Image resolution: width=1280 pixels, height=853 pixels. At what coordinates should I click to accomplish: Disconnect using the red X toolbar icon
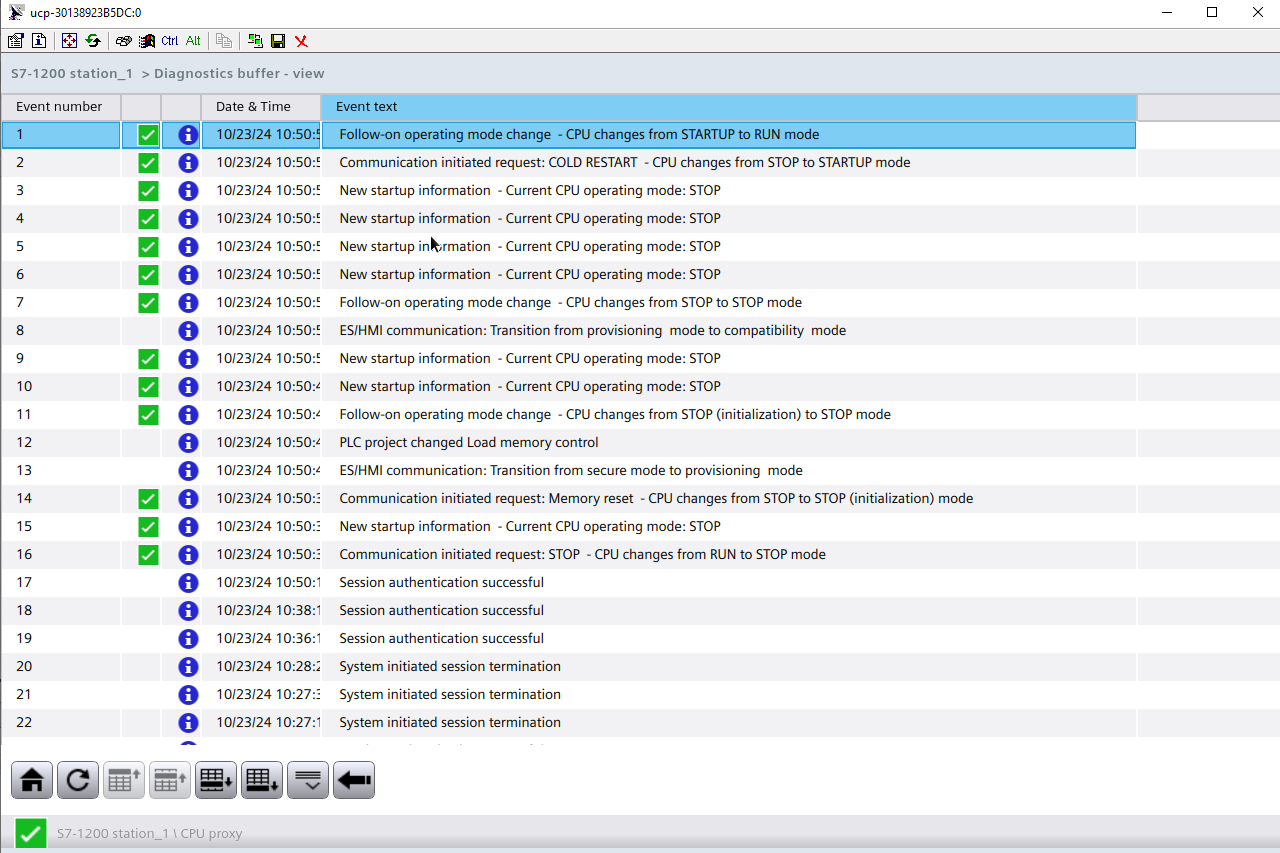click(301, 41)
